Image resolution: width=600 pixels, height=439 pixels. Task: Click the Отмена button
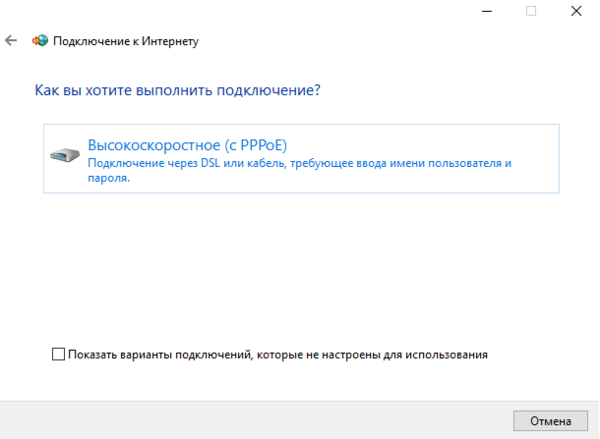point(550,421)
